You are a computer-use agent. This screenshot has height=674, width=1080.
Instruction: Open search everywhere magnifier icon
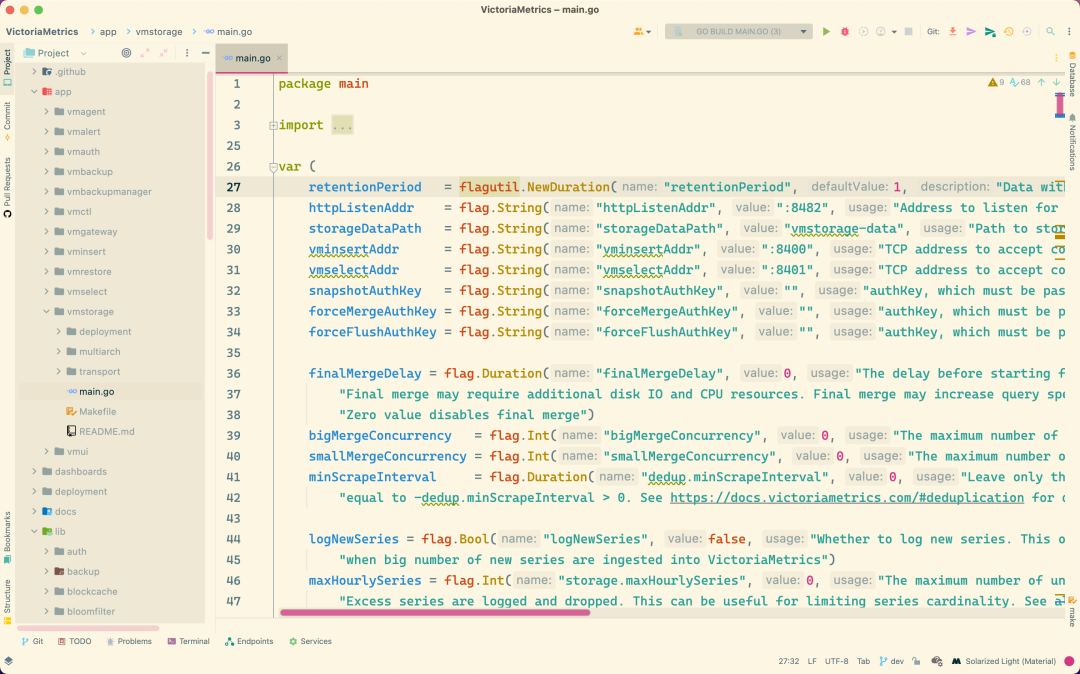[x=1051, y=32]
